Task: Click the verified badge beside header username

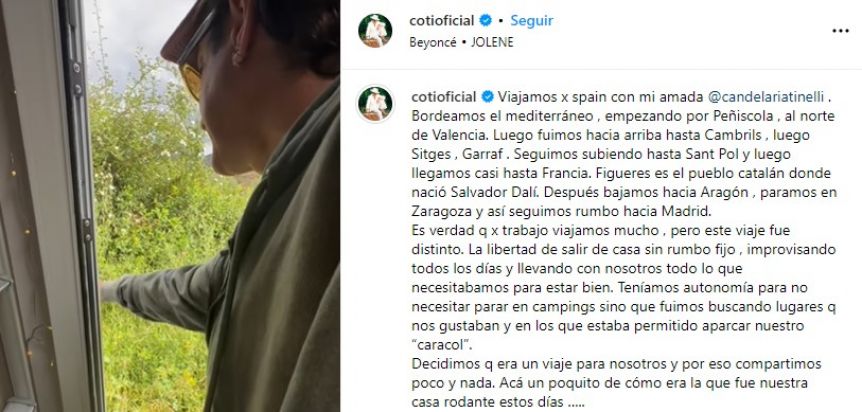Action: [x=485, y=21]
